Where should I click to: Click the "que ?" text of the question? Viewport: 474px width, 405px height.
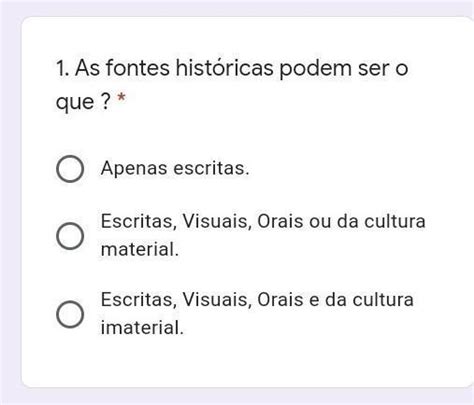pos(83,102)
